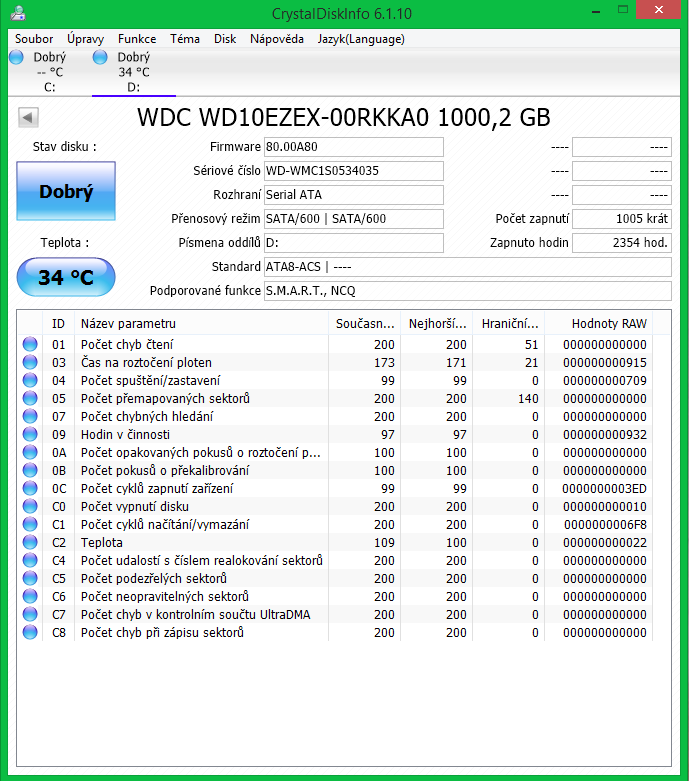Click status orb for row 0C cyklů zapnutí
This screenshot has height=781, width=689.
point(30,488)
